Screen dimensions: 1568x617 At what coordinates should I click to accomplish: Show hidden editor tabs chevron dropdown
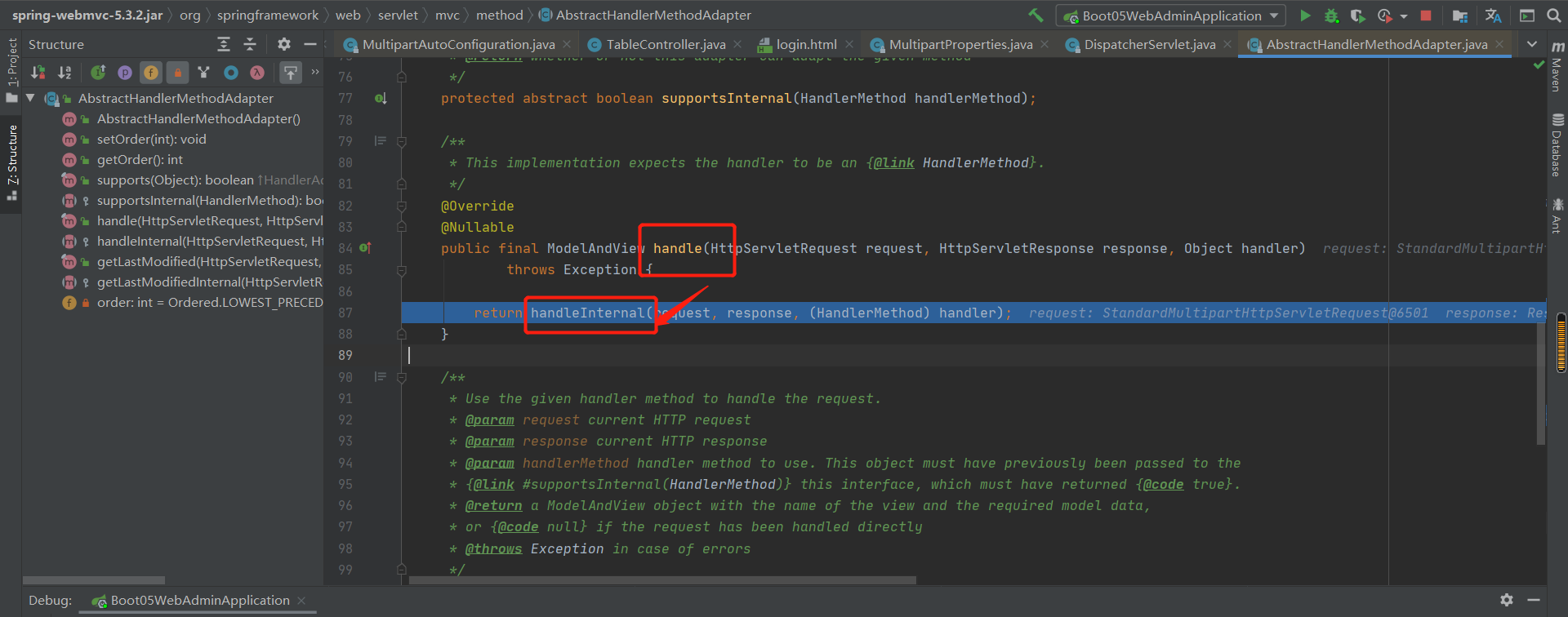[x=1532, y=44]
